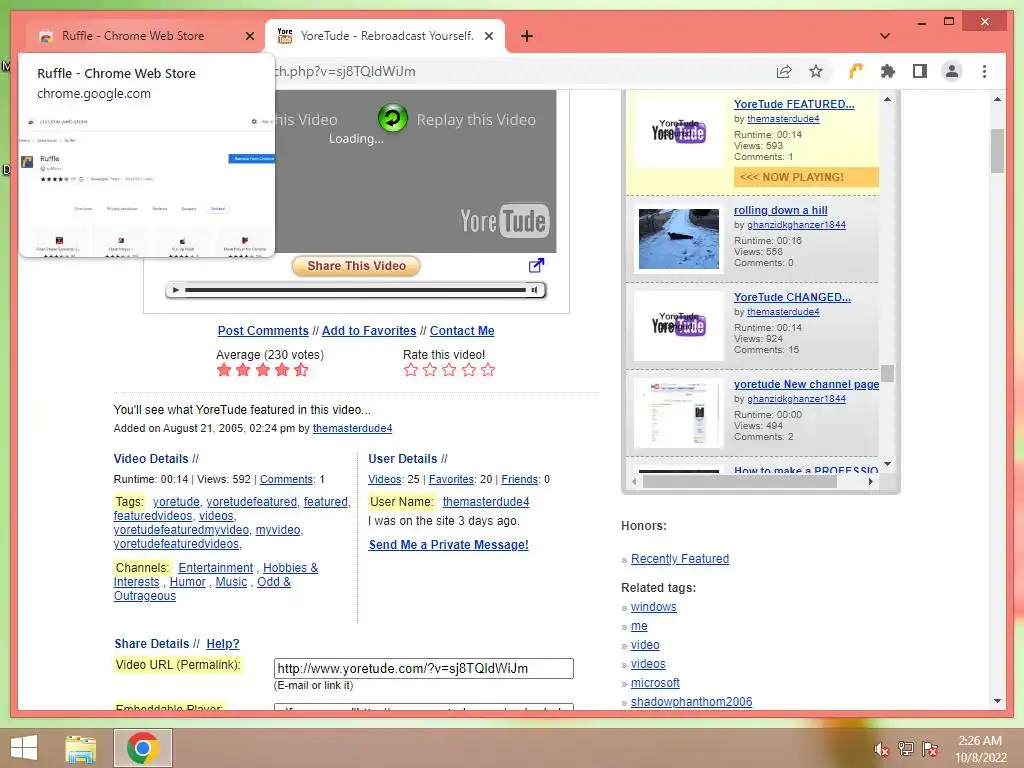Open the shadowphanthom2006 related tag
1024x768 pixels.
pos(692,701)
